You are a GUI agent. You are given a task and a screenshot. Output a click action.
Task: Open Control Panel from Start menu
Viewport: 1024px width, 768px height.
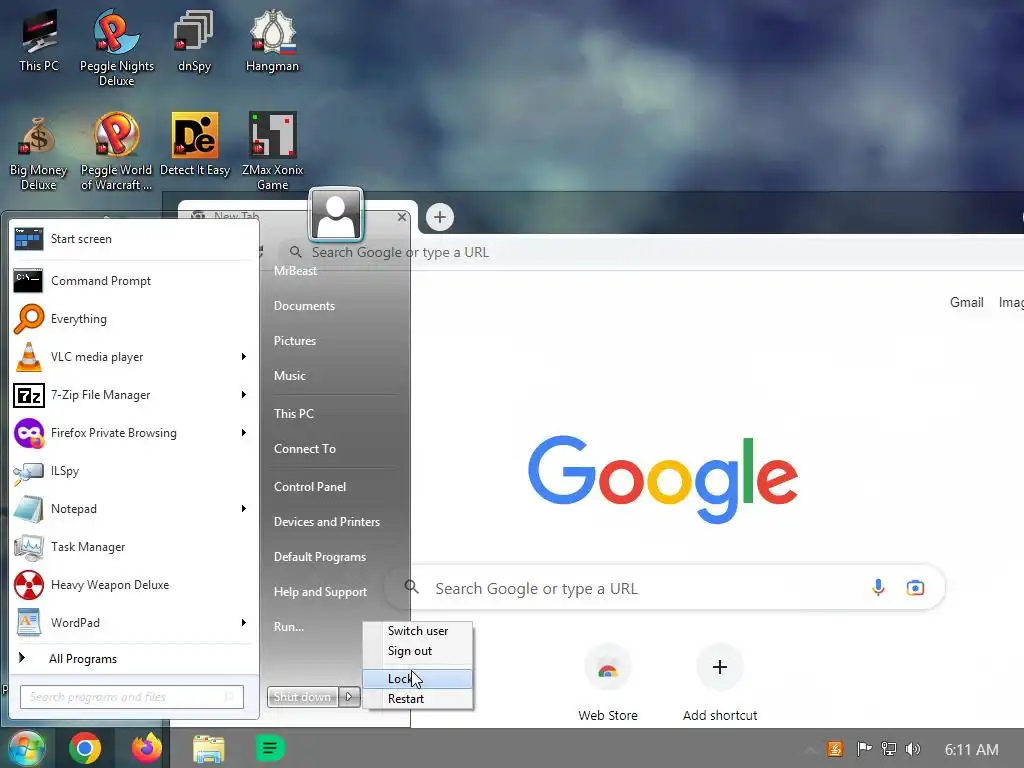310,487
